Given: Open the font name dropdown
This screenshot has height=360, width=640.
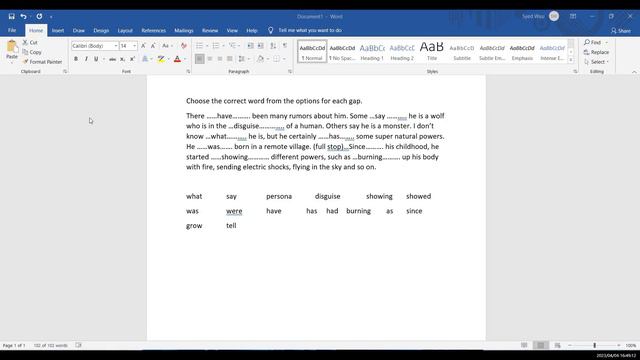Looking at the screenshot, I should pos(116,46).
